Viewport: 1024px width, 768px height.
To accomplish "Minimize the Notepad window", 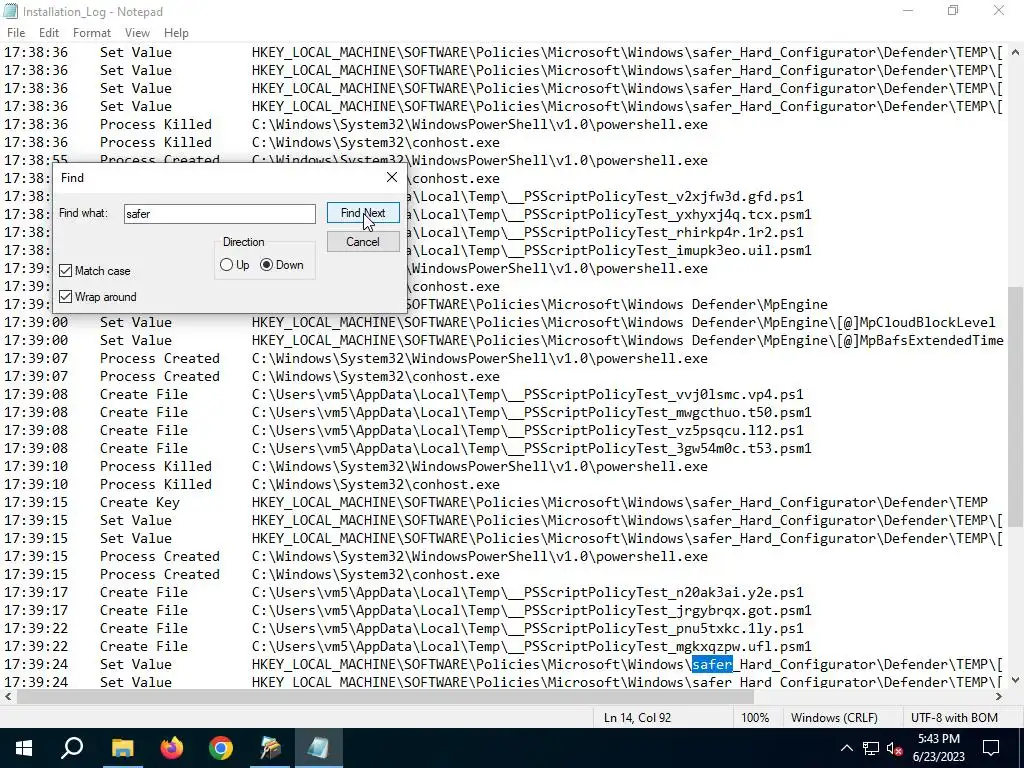I will point(908,10).
